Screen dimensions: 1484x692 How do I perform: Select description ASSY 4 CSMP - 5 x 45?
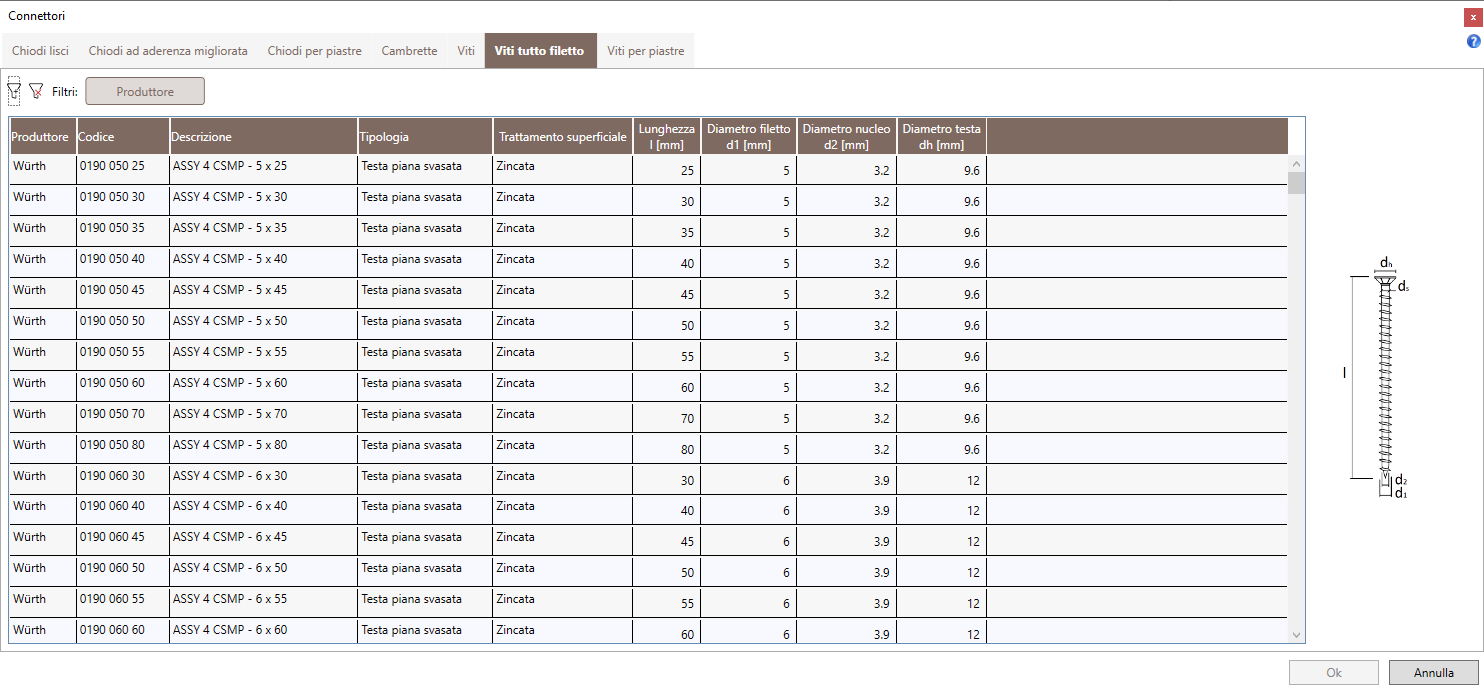(264, 293)
